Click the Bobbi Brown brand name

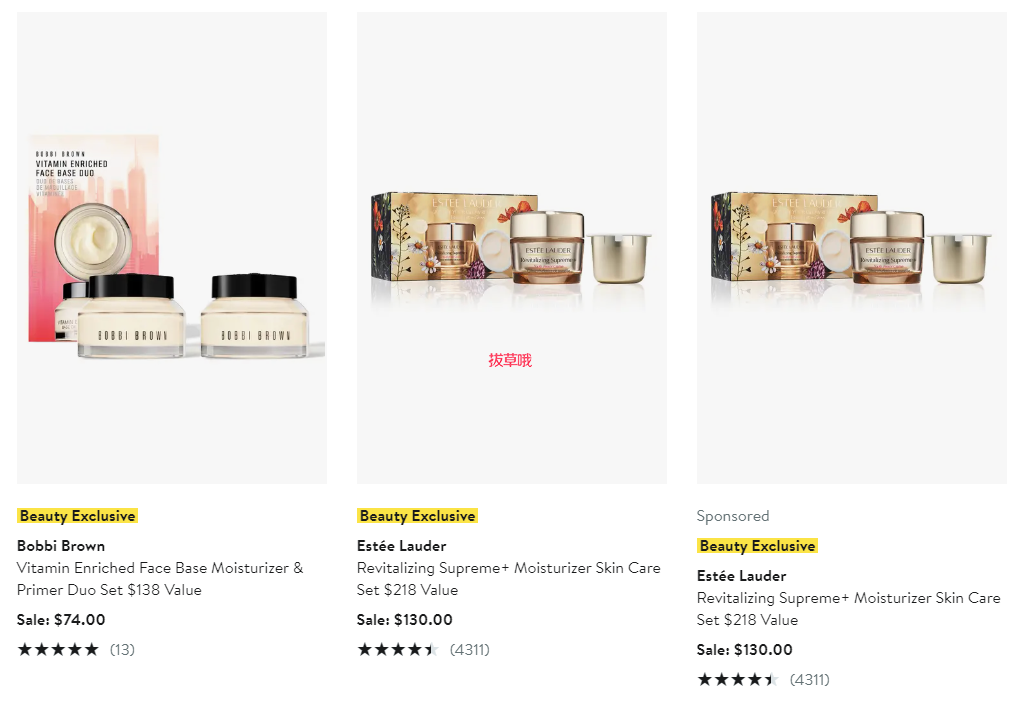pos(61,546)
